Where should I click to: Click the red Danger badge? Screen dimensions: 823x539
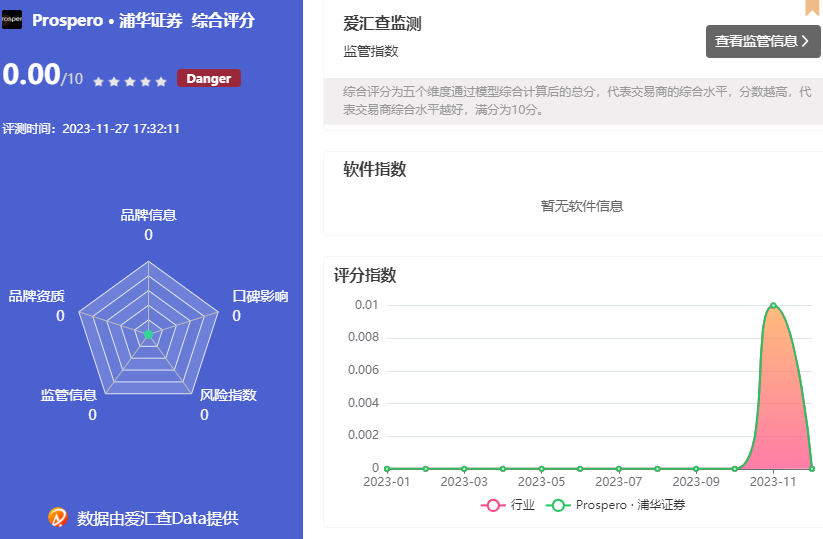pos(209,79)
